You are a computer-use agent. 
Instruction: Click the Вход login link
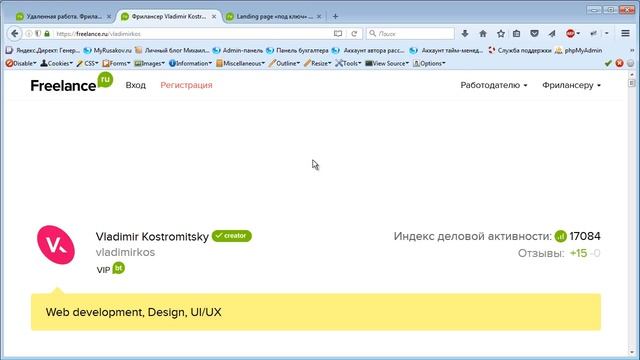(136, 85)
